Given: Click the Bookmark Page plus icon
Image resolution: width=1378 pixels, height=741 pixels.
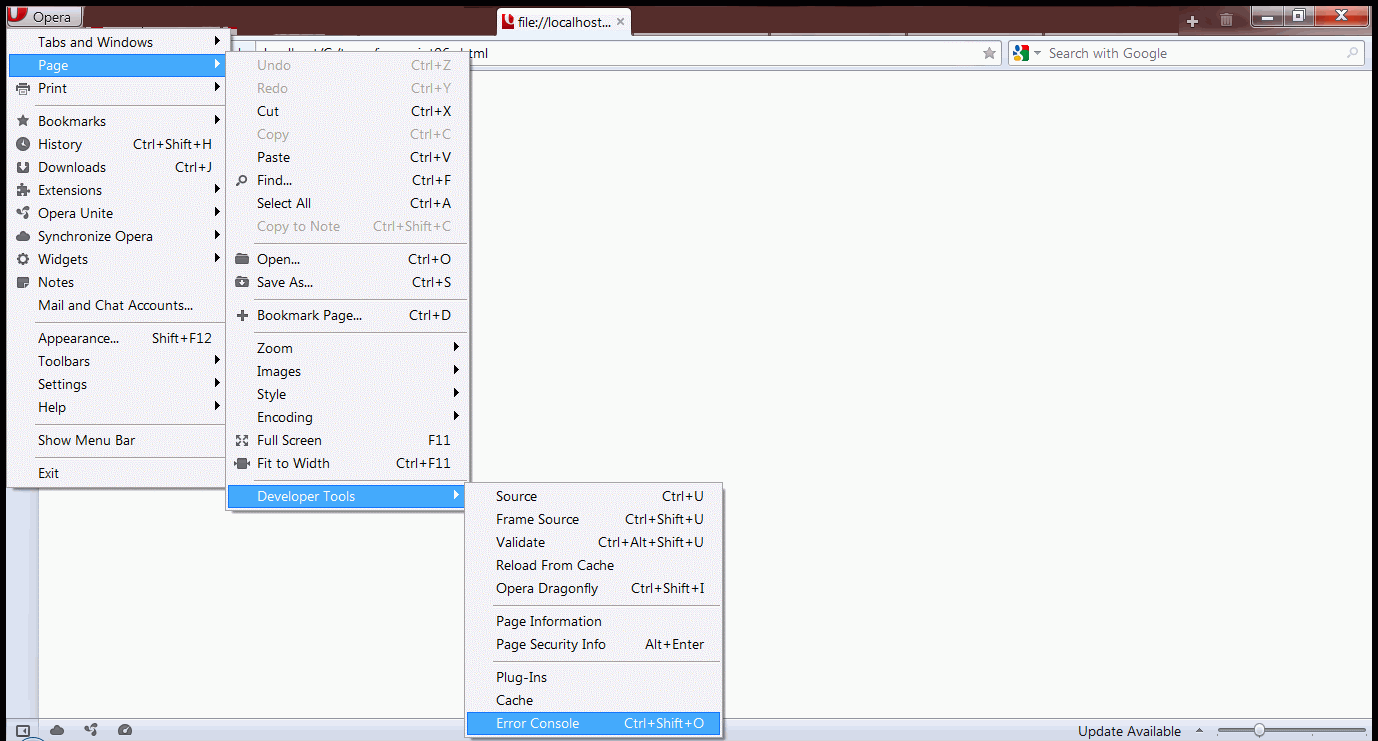Looking at the screenshot, I should click(x=241, y=315).
